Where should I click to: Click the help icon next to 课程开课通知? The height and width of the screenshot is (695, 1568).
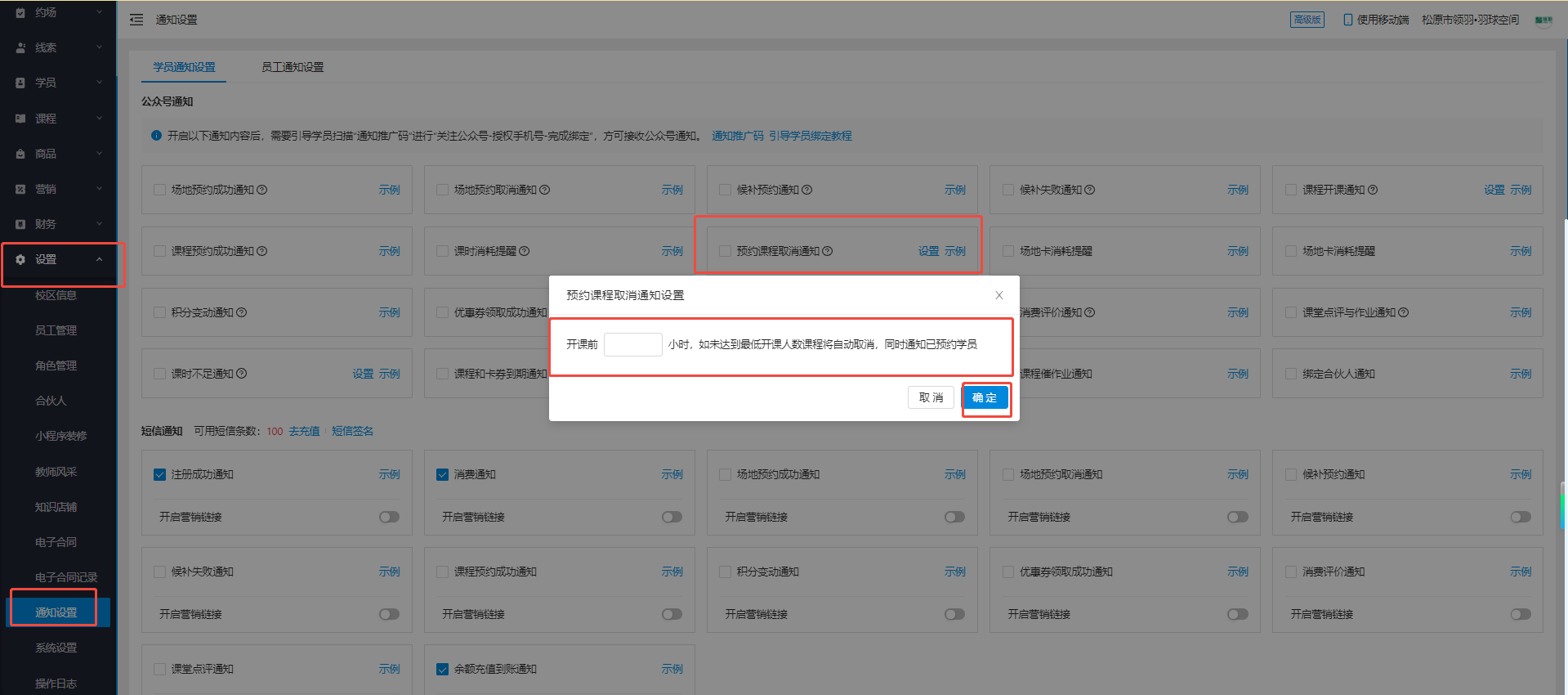(x=1373, y=190)
